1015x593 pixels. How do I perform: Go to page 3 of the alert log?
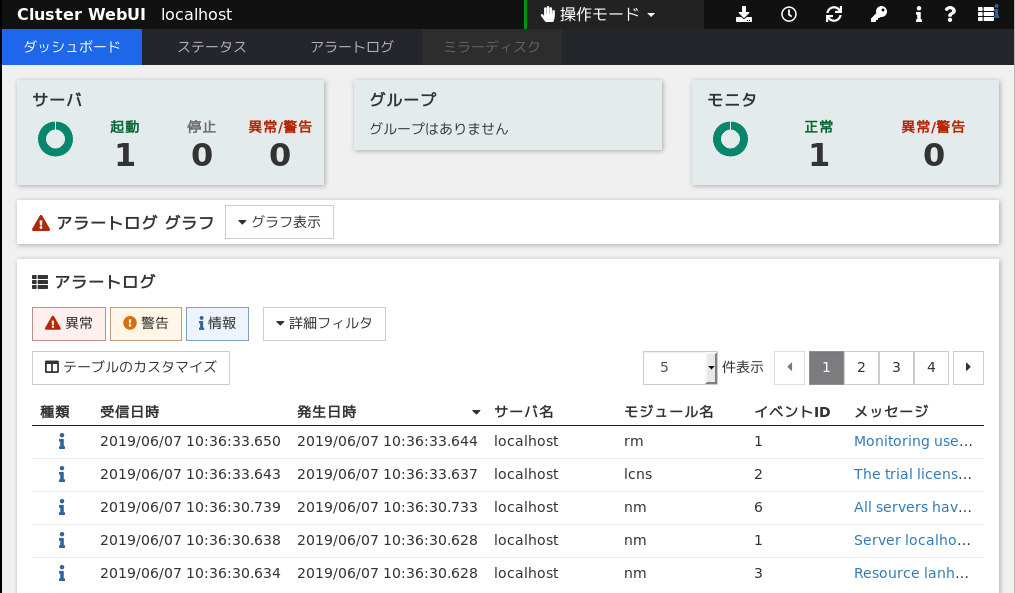[x=896, y=367]
